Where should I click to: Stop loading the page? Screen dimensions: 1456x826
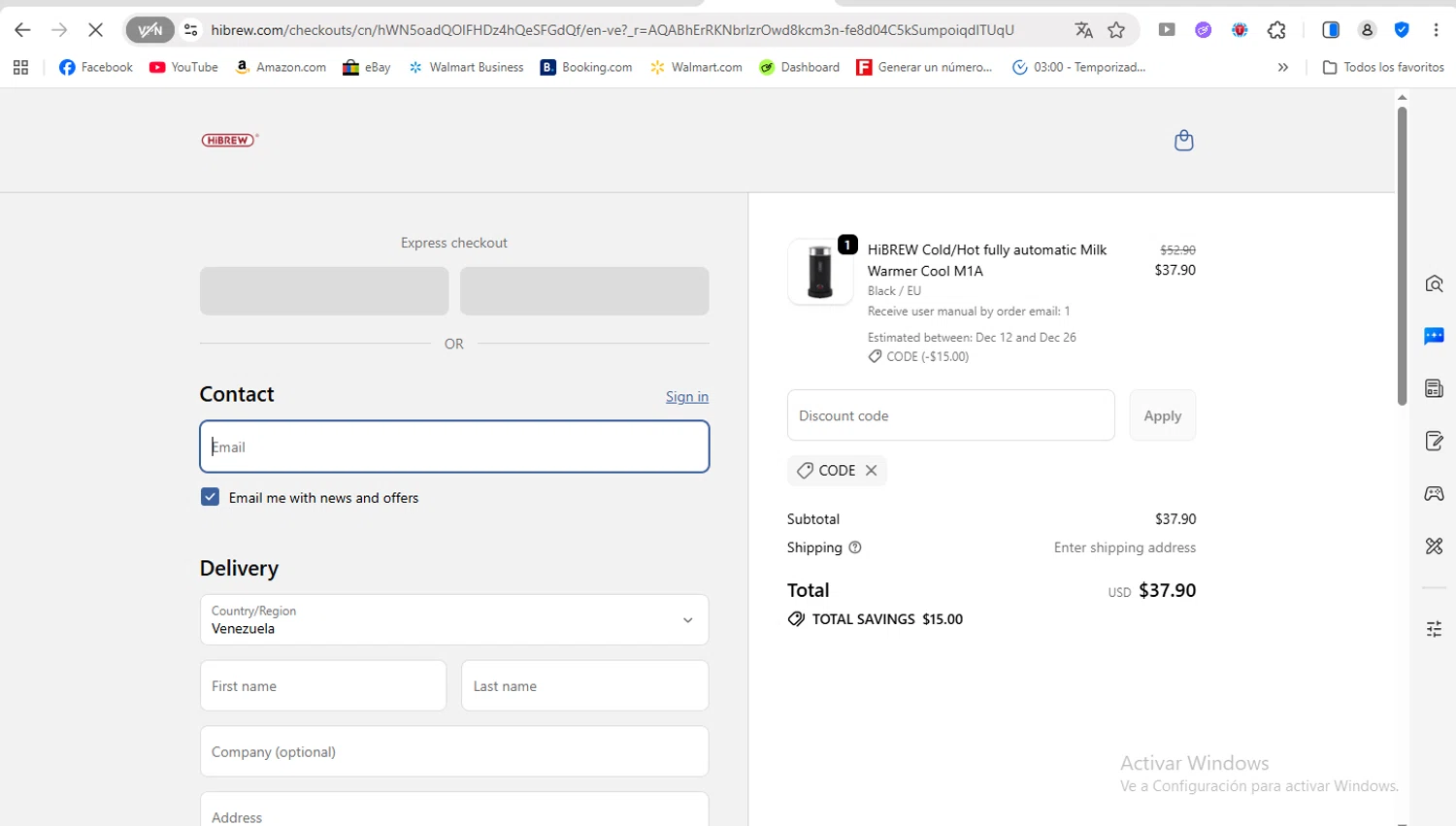95,30
